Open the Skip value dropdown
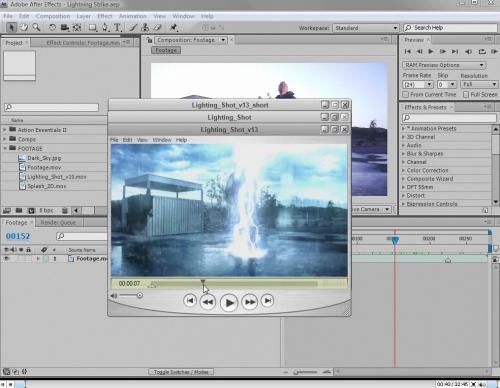500x388 pixels. point(446,85)
